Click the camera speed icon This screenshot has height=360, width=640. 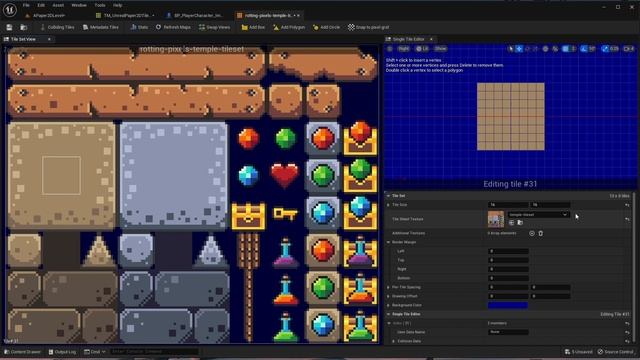pos(629,49)
